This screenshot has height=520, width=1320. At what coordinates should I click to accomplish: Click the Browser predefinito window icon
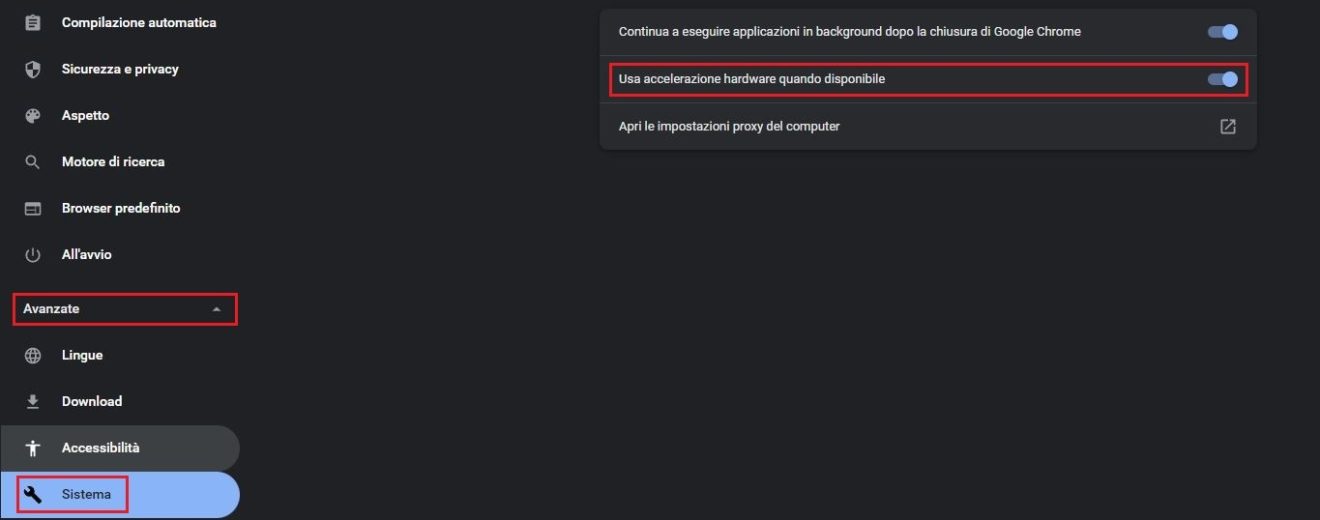click(x=33, y=209)
